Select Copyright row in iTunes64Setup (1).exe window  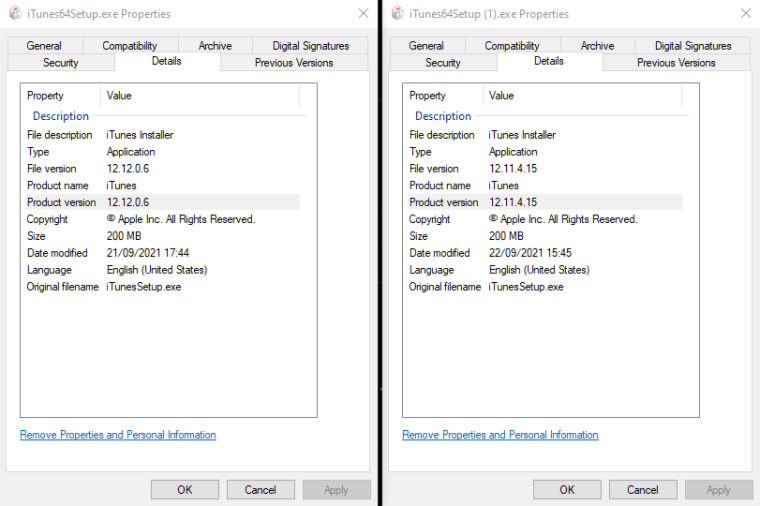click(545, 219)
